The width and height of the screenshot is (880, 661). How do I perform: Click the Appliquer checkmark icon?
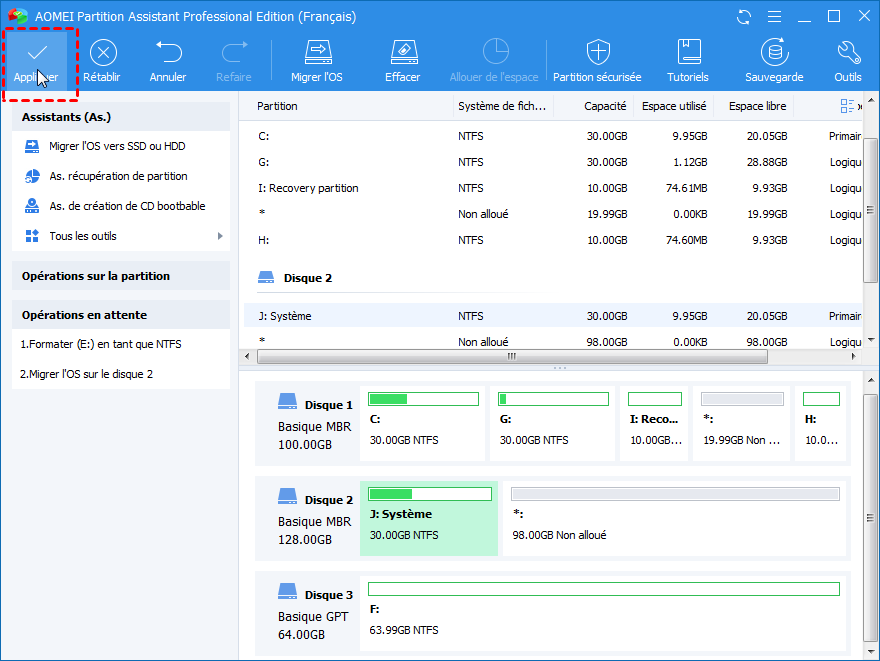(37, 53)
